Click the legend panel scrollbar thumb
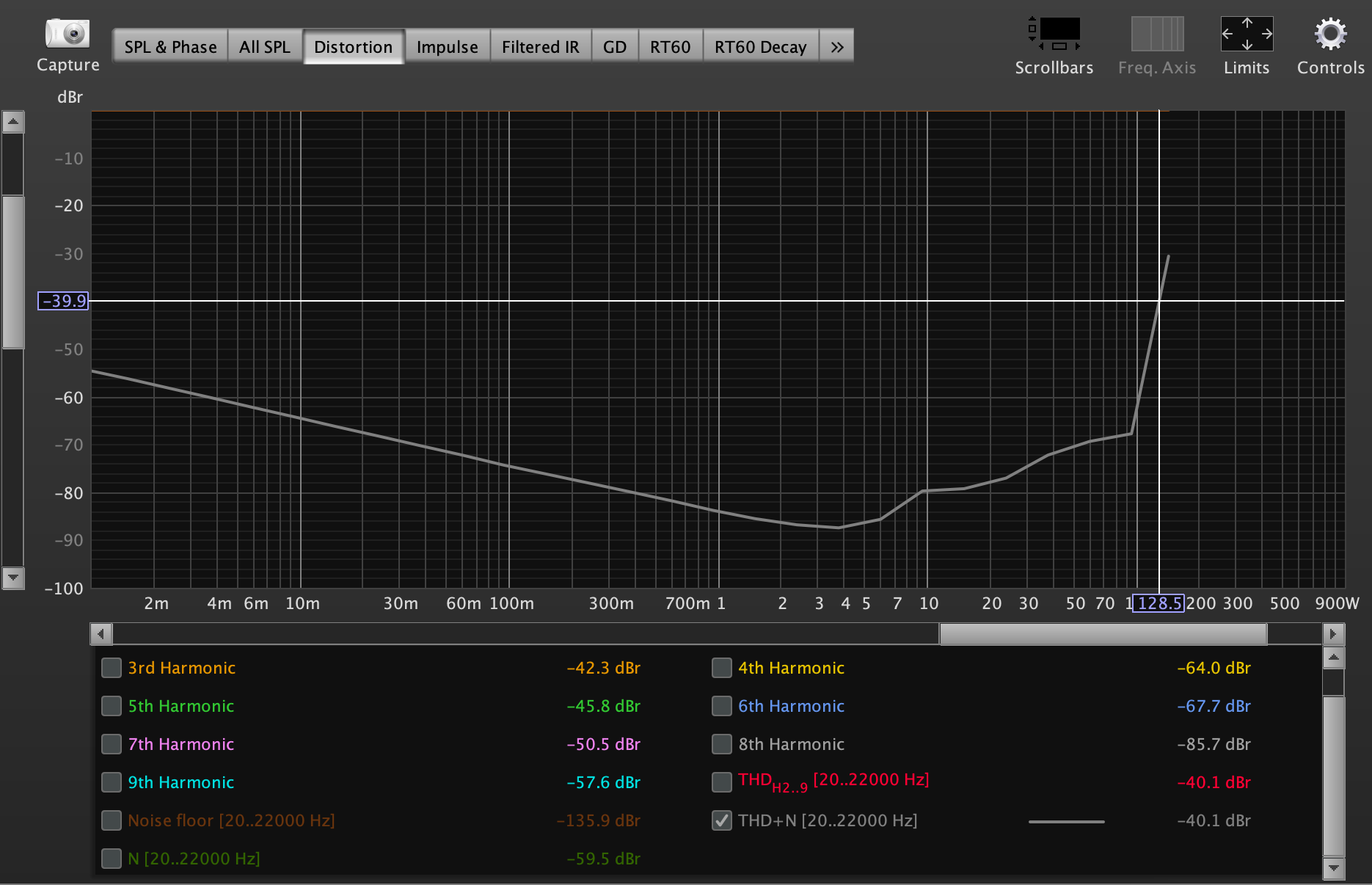This screenshot has width=1372, height=885. [x=1334, y=776]
